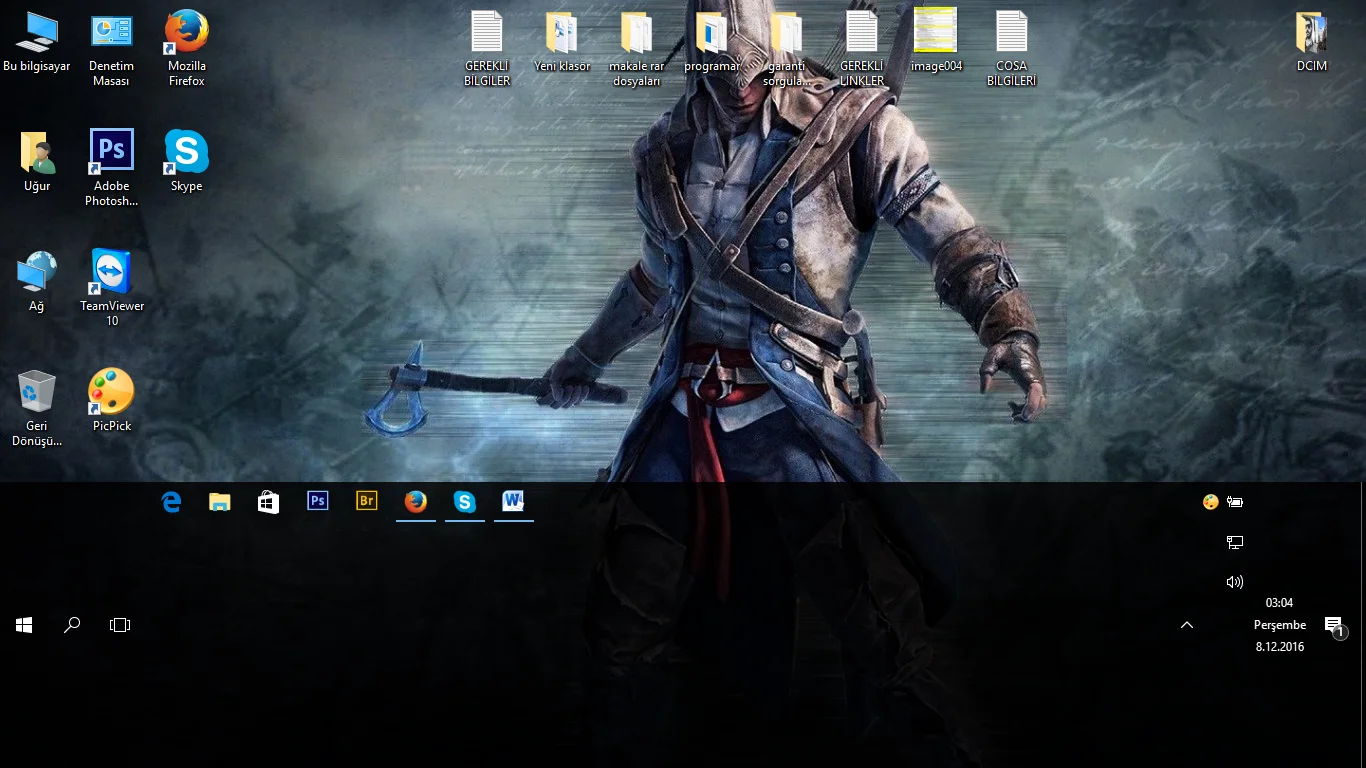1366x768 pixels.
Task: Open the network status tray icon
Action: (x=1235, y=542)
